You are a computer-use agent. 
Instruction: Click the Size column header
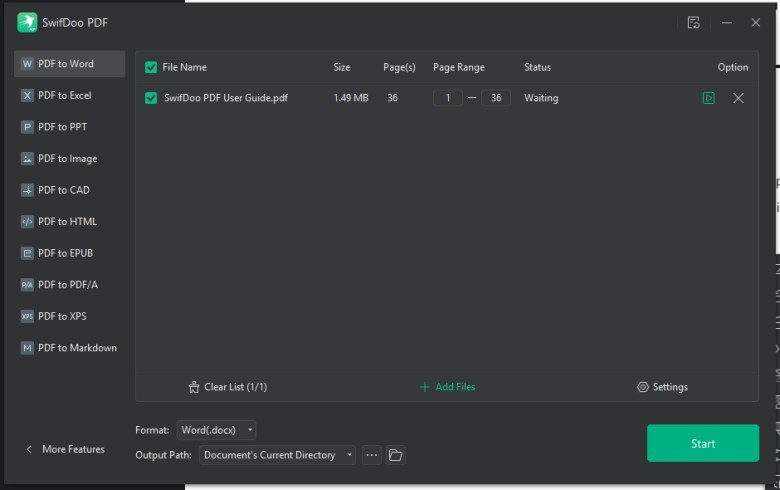pyautogui.click(x=342, y=67)
